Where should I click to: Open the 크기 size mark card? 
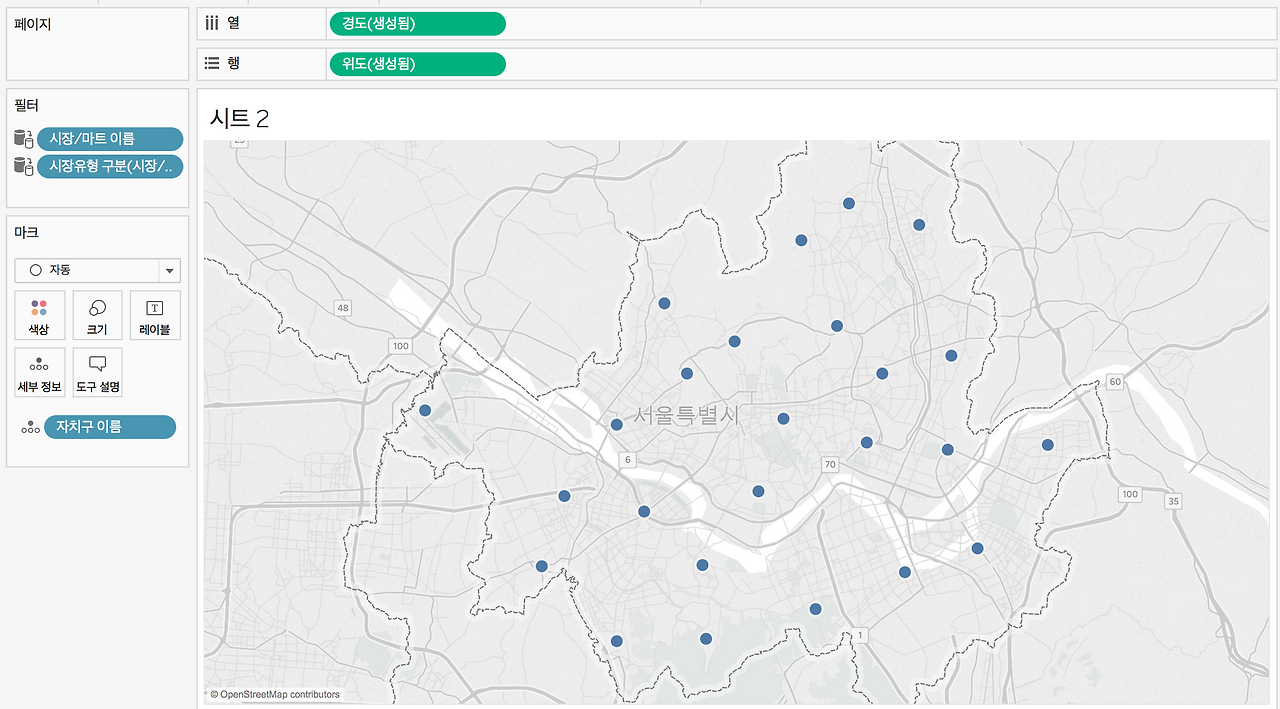coord(98,315)
